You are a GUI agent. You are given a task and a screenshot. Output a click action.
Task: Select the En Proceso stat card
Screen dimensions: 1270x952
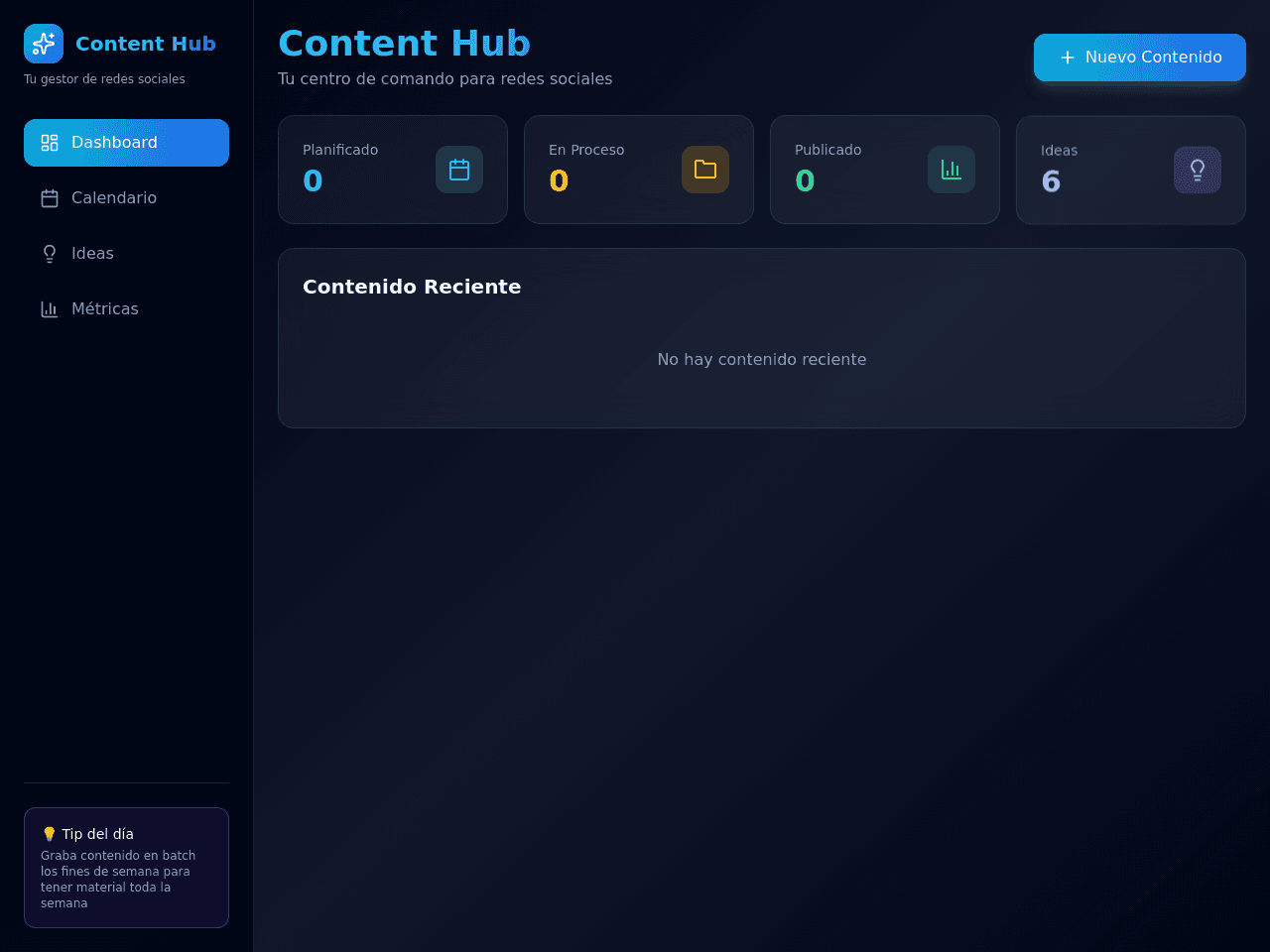point(639,170)
